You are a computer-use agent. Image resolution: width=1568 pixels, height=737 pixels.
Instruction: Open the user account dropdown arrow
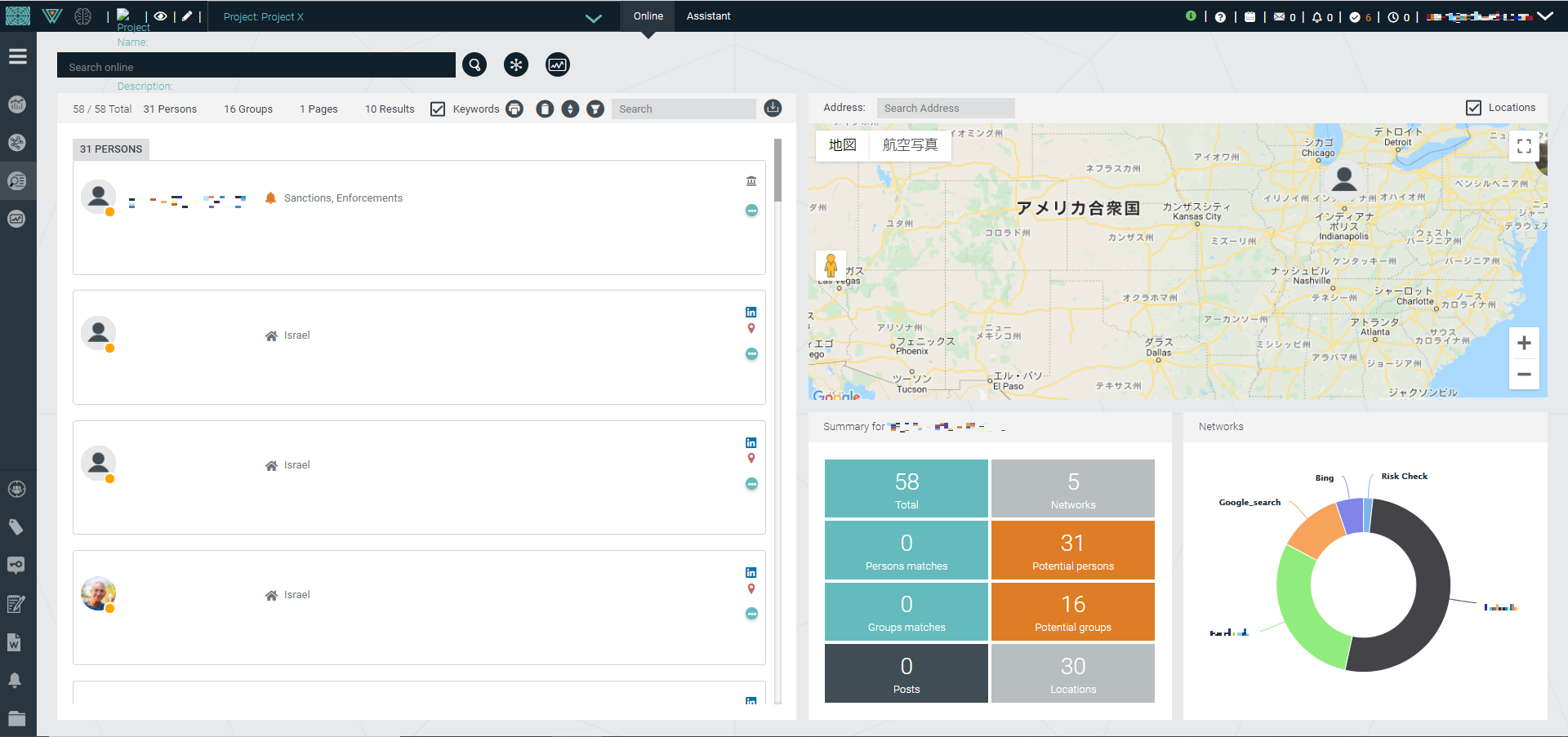(x=1545, y=16)
